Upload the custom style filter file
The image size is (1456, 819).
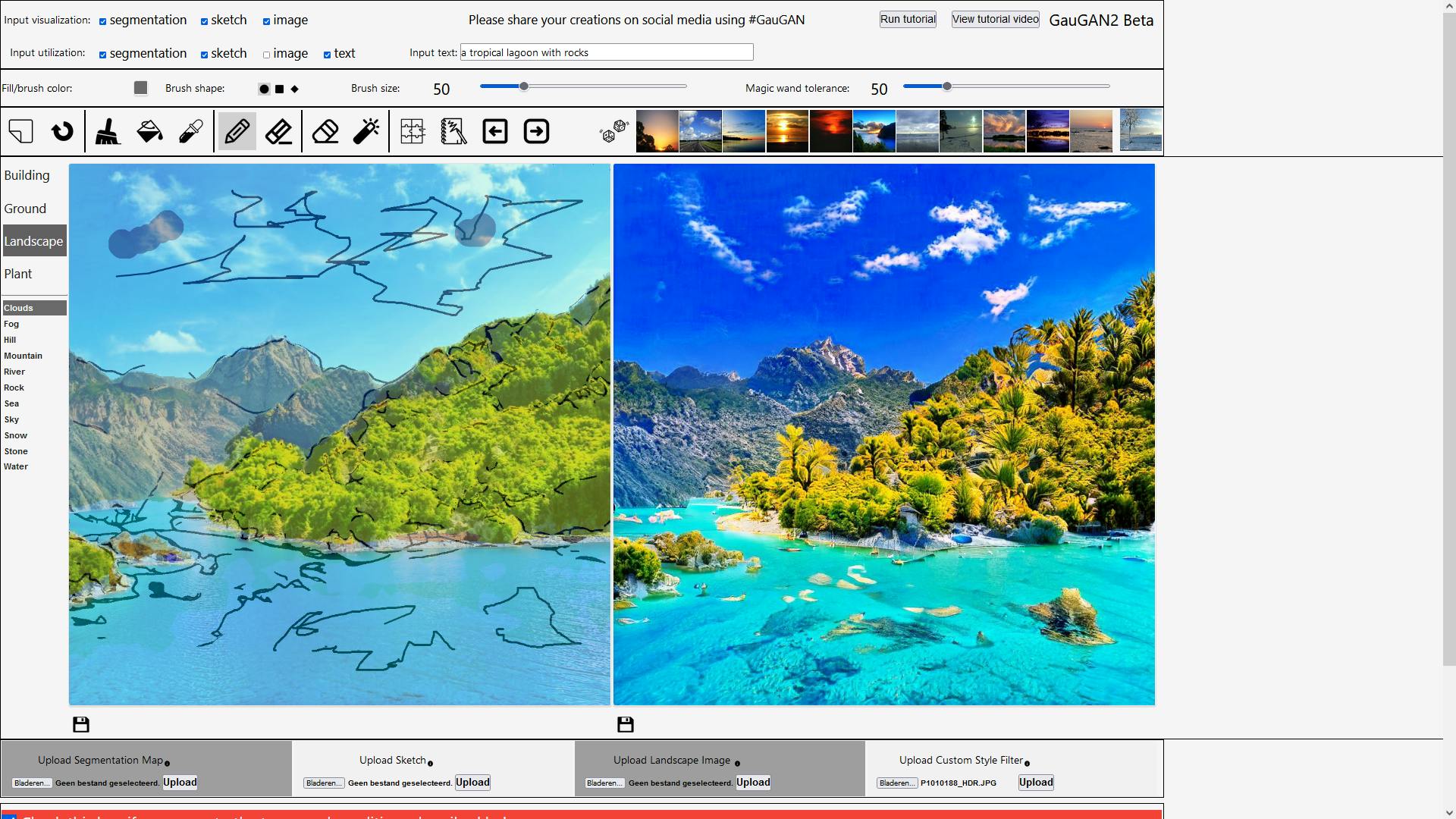(x=1035, y=782)
